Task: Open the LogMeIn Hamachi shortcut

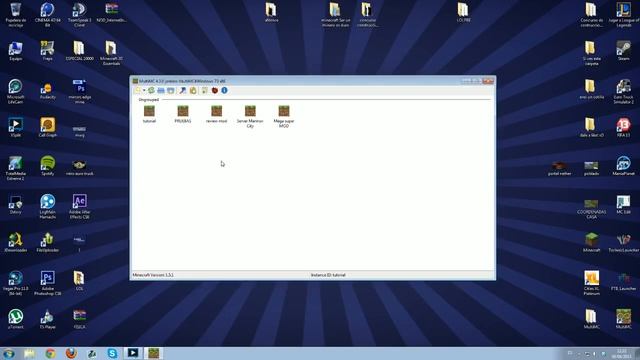Action: (47, 207)
